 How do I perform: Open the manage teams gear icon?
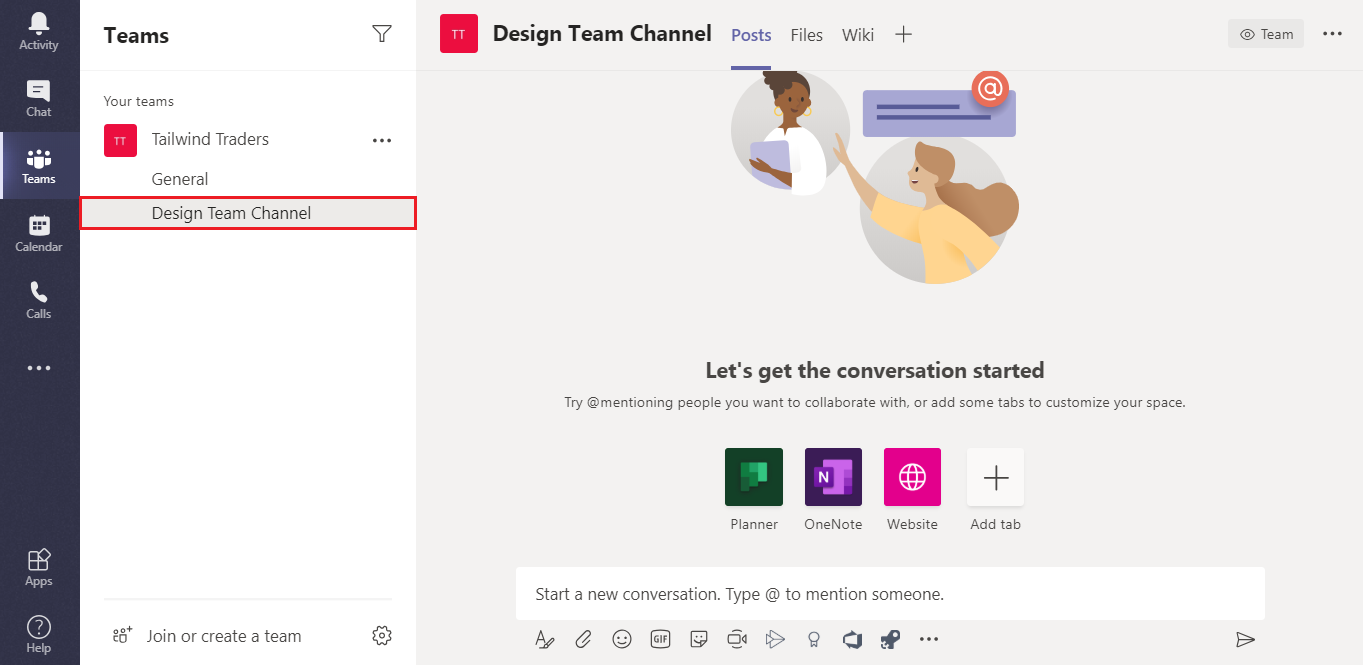[x=381, y=635]
